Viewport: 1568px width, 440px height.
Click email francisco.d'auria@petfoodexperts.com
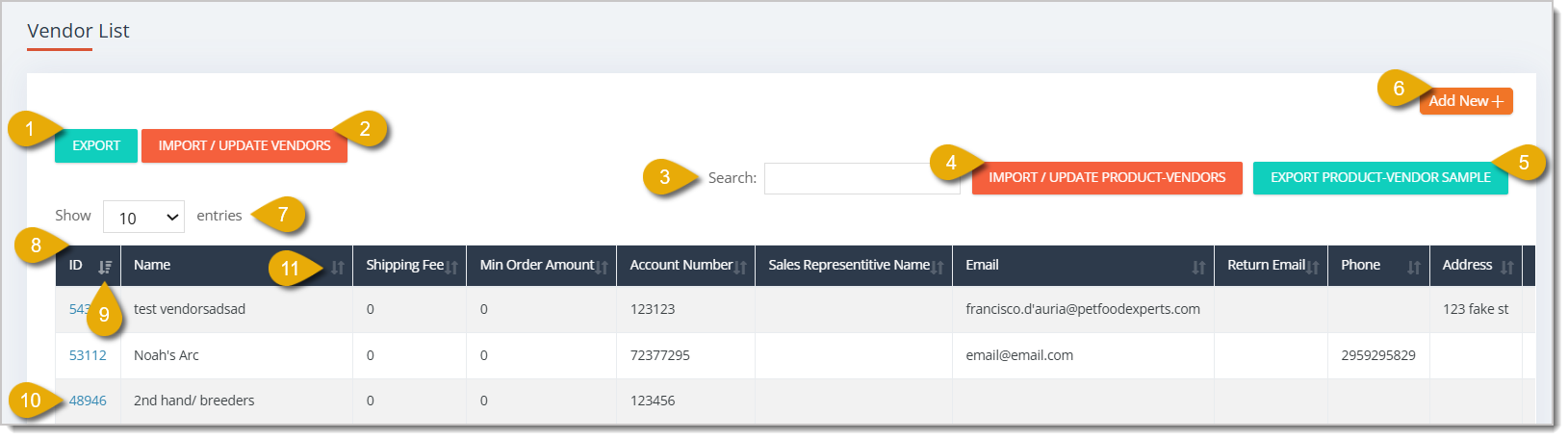click(1083, 309)
